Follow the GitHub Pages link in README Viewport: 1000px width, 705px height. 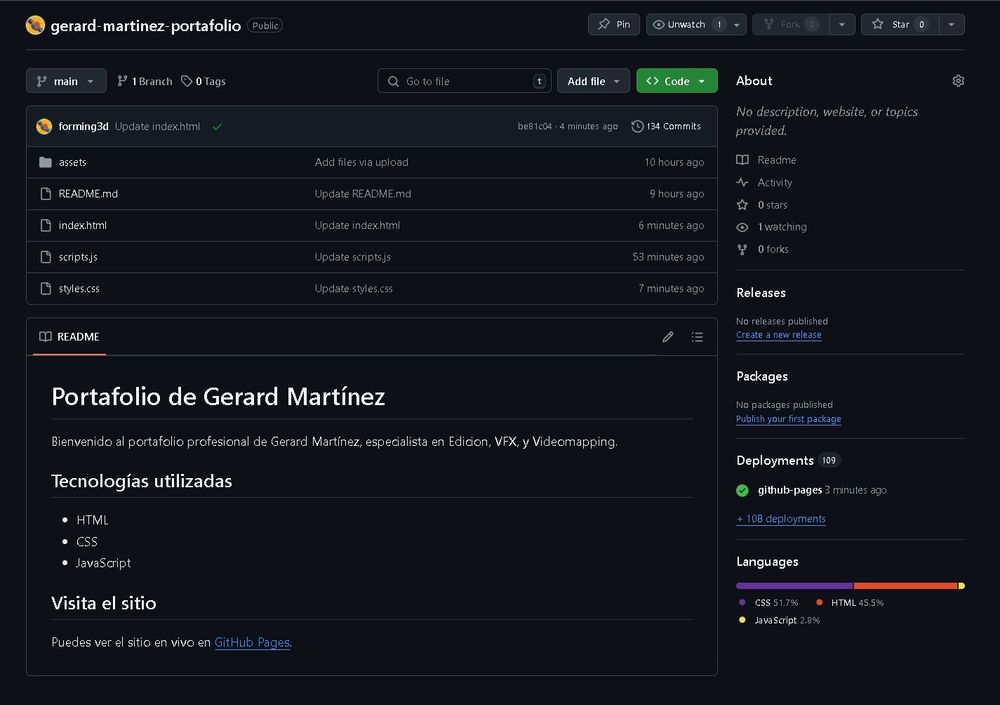(x=252, y=642)
